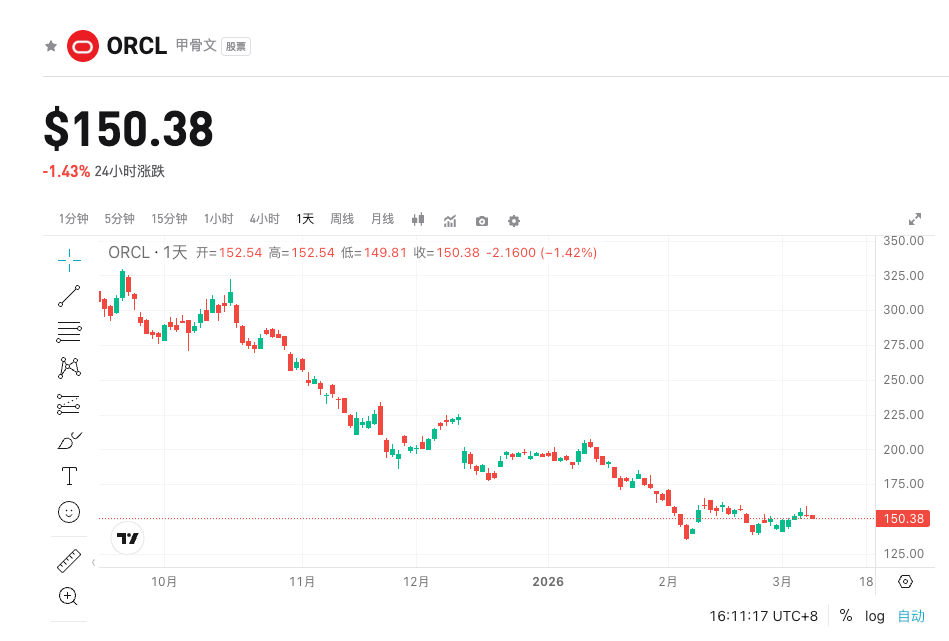Image resolution: width=949 pixels, height=641 pixels.
Task: Select the text annotation tool
Action: pos(69,476)
